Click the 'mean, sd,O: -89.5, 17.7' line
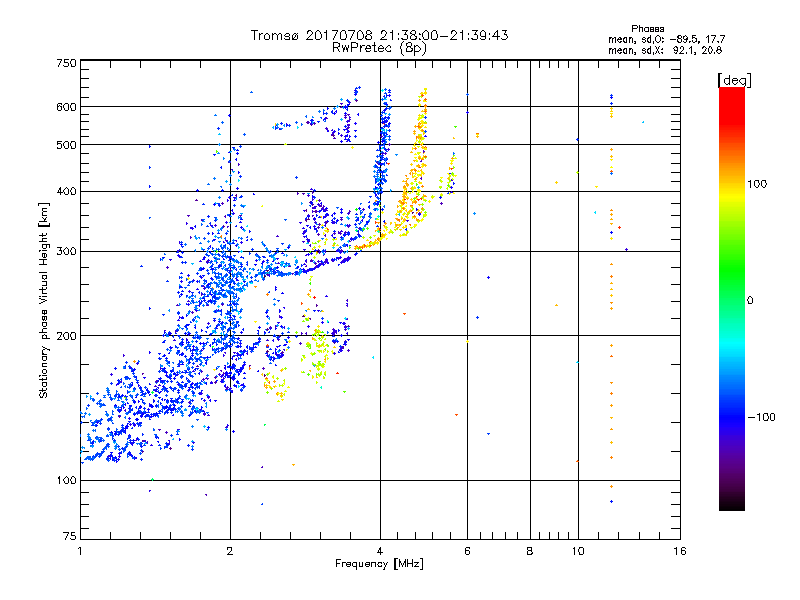 pos(666,39)
